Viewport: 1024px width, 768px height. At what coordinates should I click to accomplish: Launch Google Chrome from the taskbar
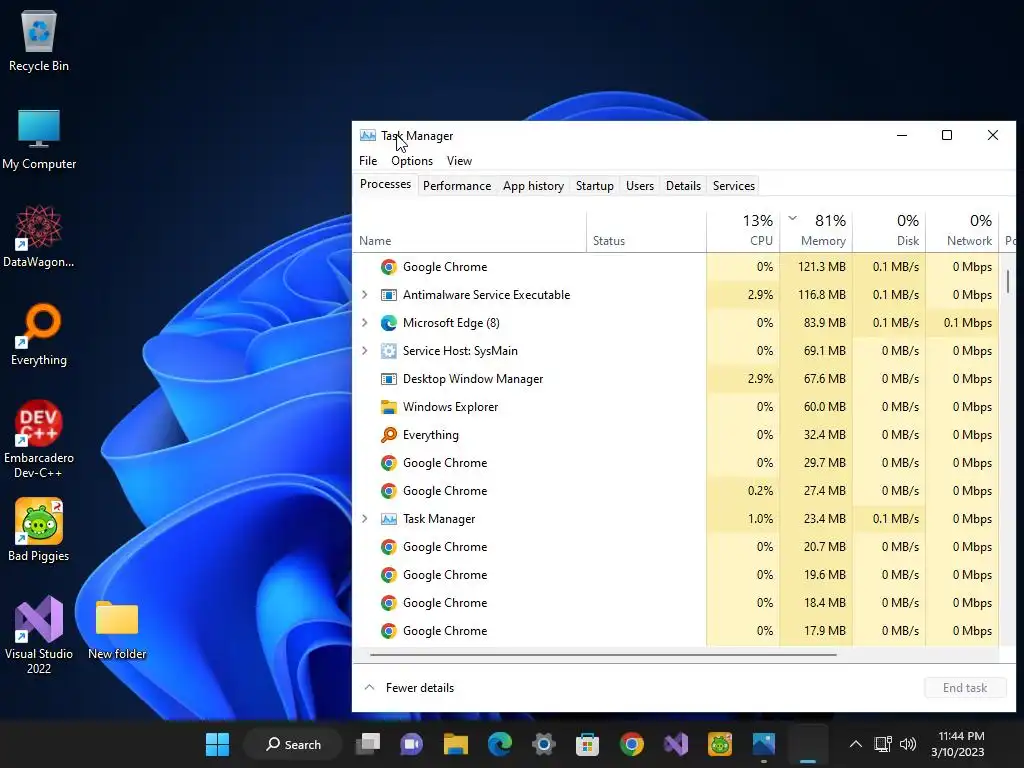click(x=632, y=744)
